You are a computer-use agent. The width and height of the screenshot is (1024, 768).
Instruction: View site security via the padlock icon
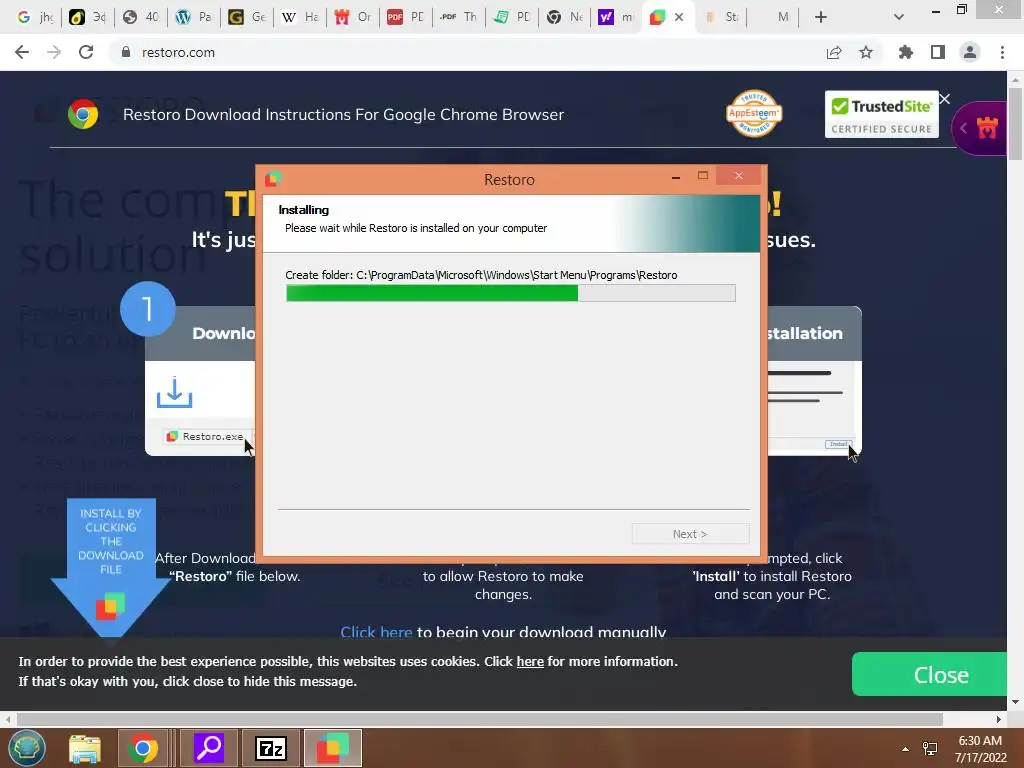click(x=126, y=52)
